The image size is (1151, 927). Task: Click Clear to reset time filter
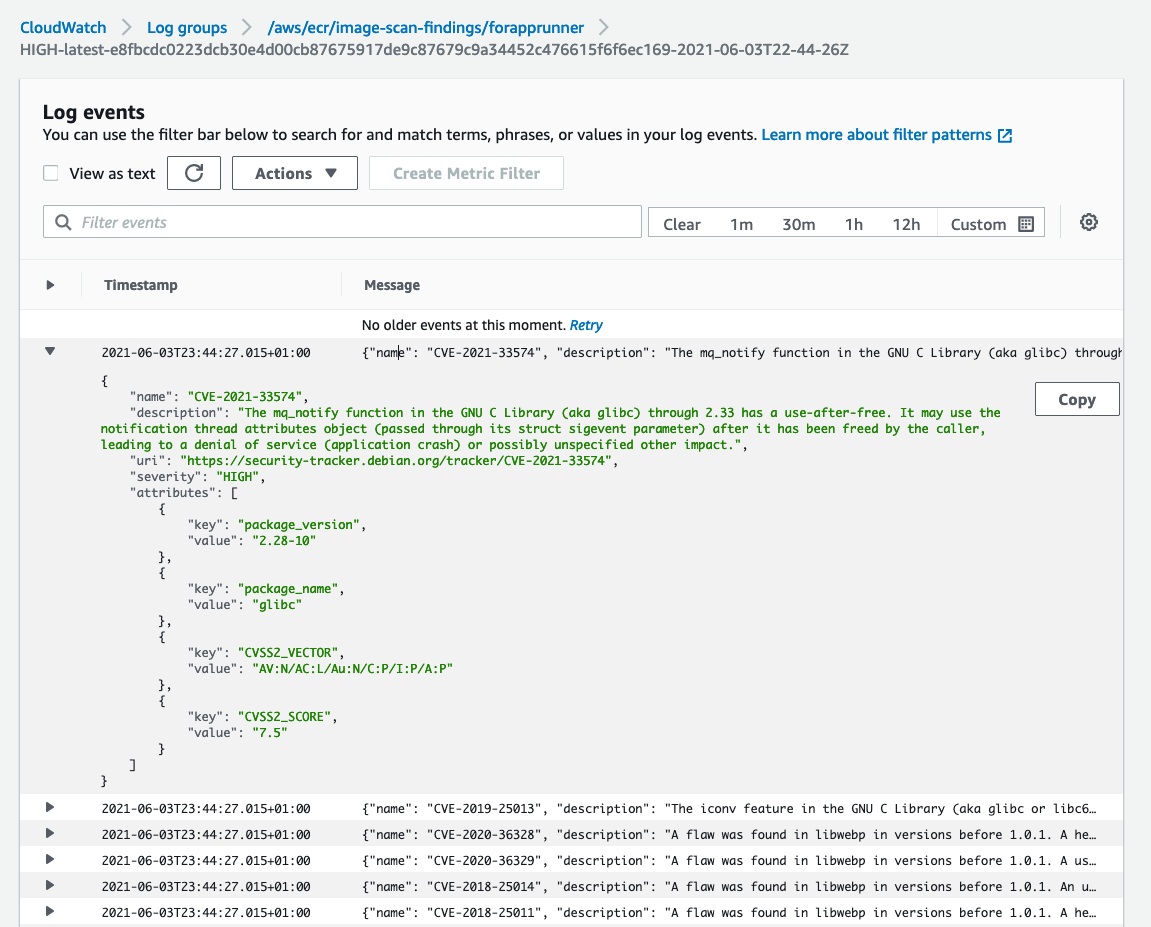tap(682, 225)
